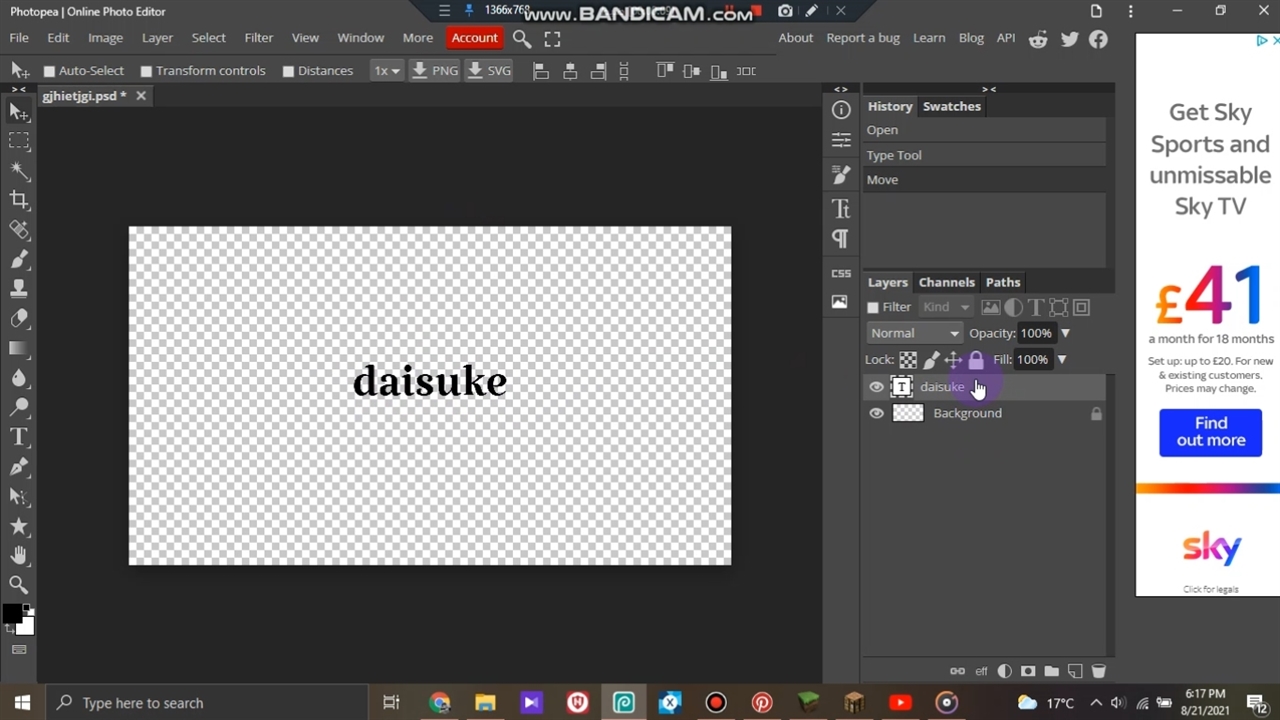Switch to the Channels tab

(x=946, y=282)
